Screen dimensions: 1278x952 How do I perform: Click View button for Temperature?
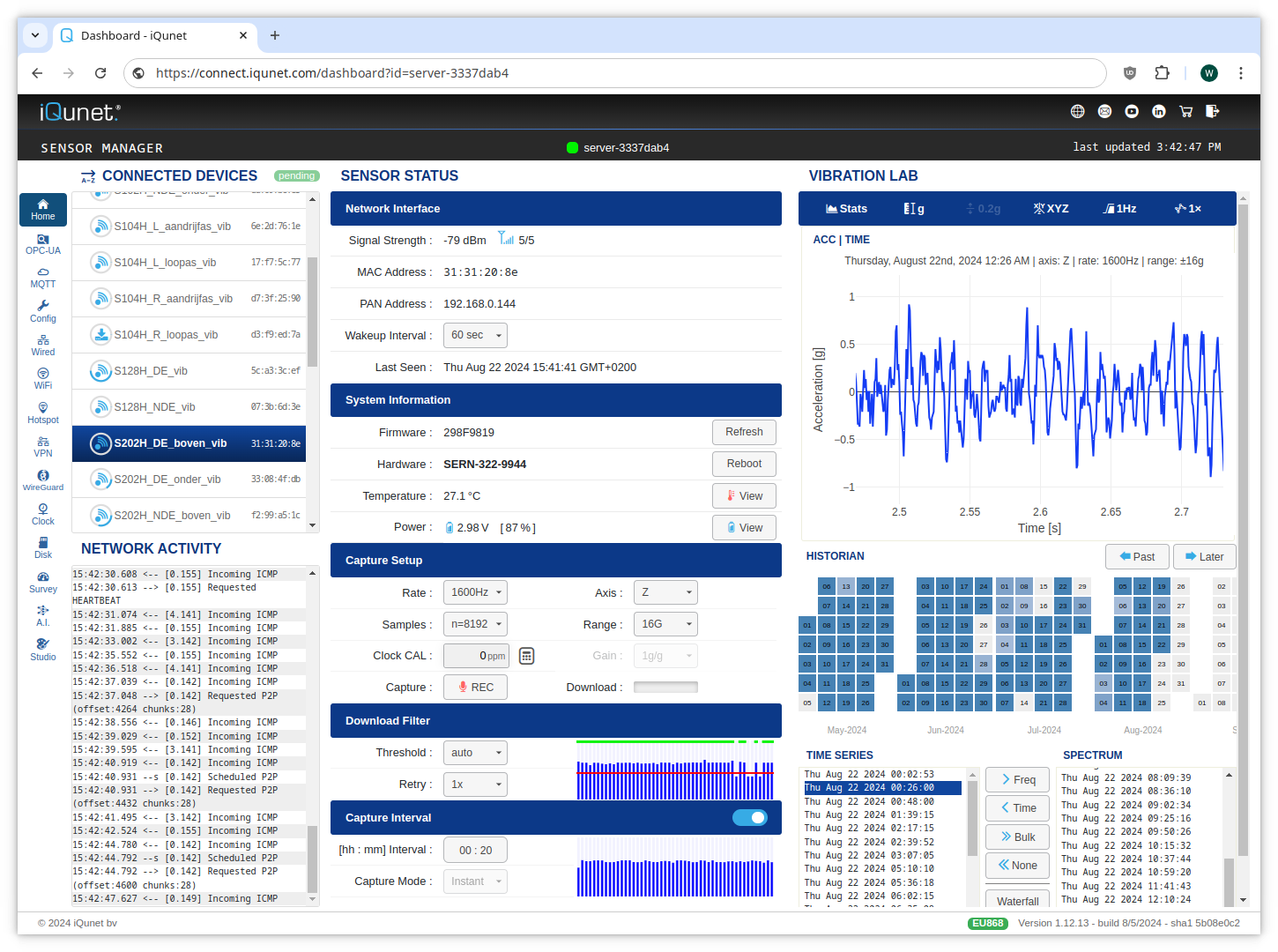click(744, 496)
